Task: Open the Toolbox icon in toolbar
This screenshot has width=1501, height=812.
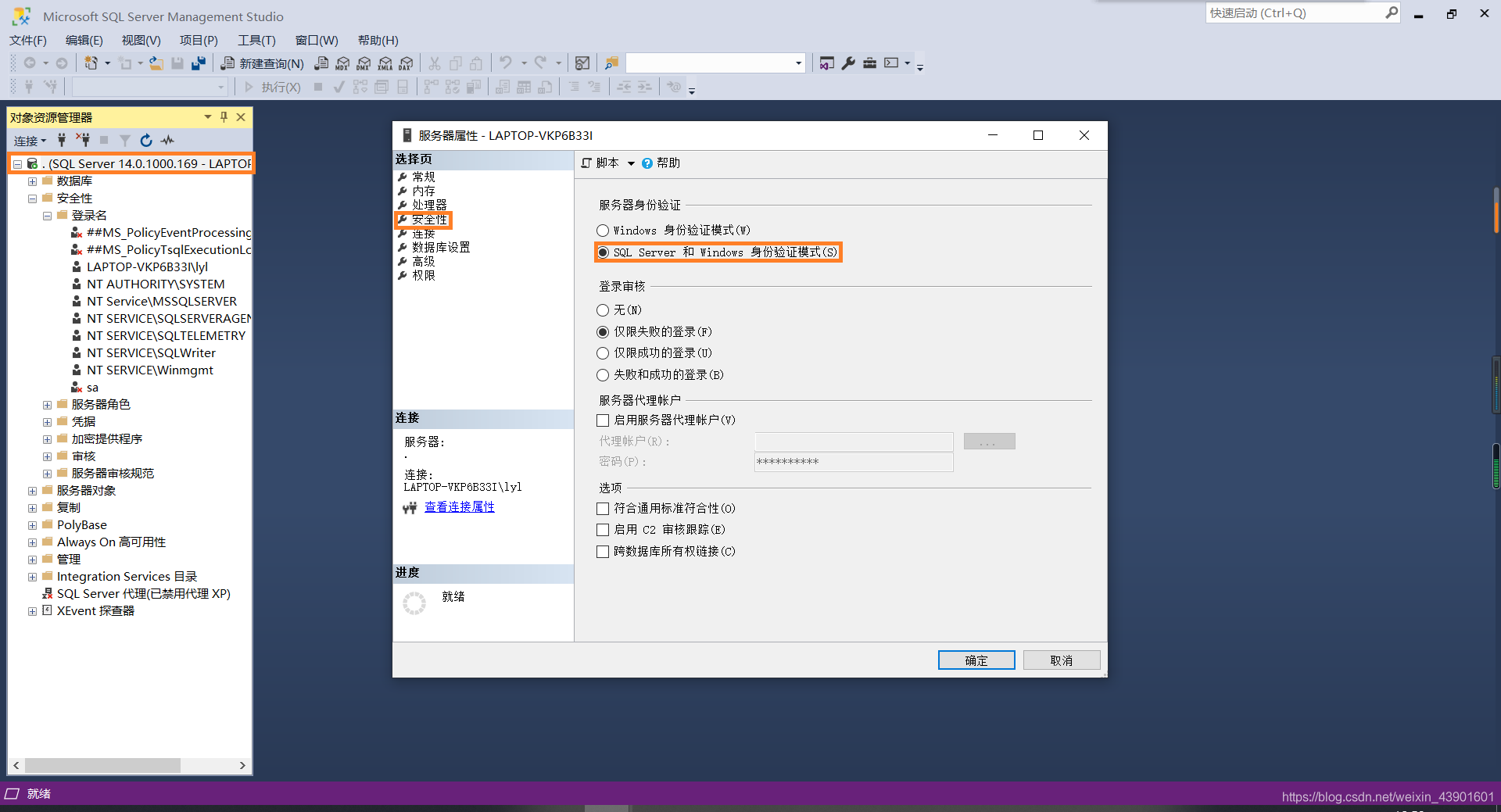Action: (x=869, y=63)
